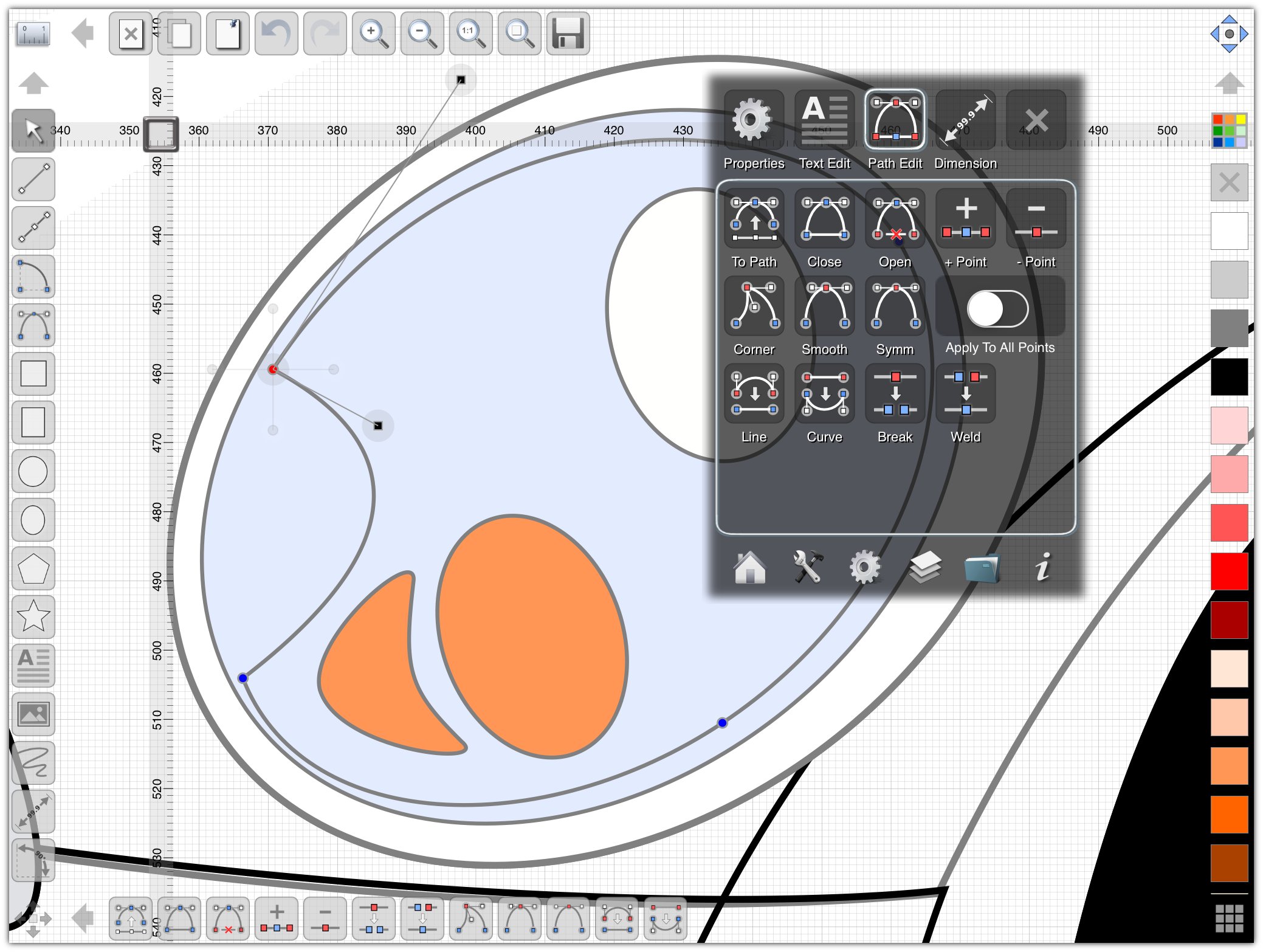Toggle the ruler display icon top-left

click(33, 33)
